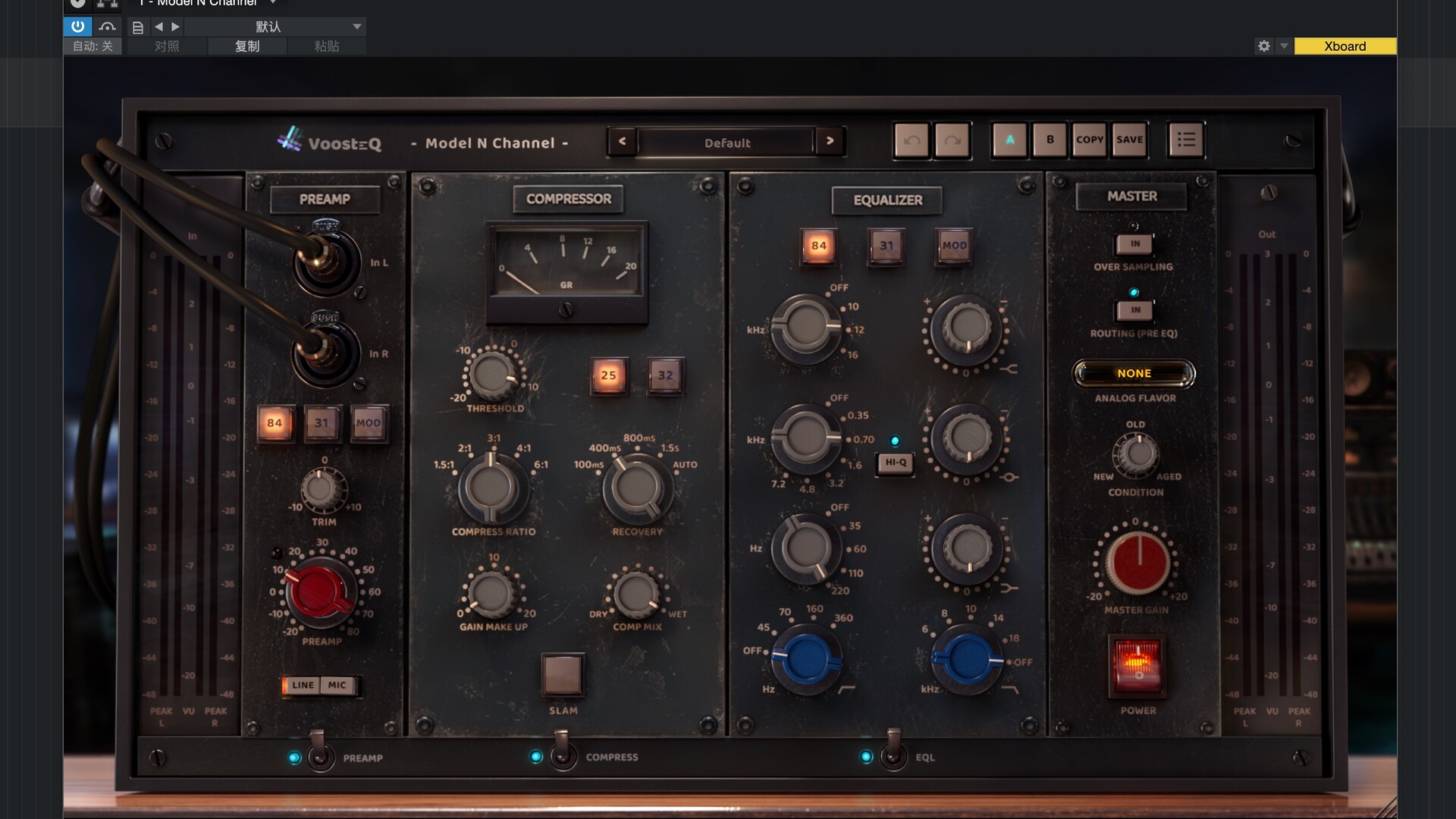Click the SAVE button
1456x819 pixels.
[1130, 140]
